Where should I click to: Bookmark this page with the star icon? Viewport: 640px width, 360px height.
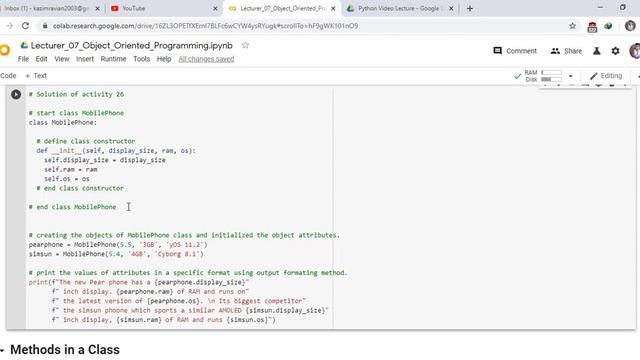click(572, 26)
